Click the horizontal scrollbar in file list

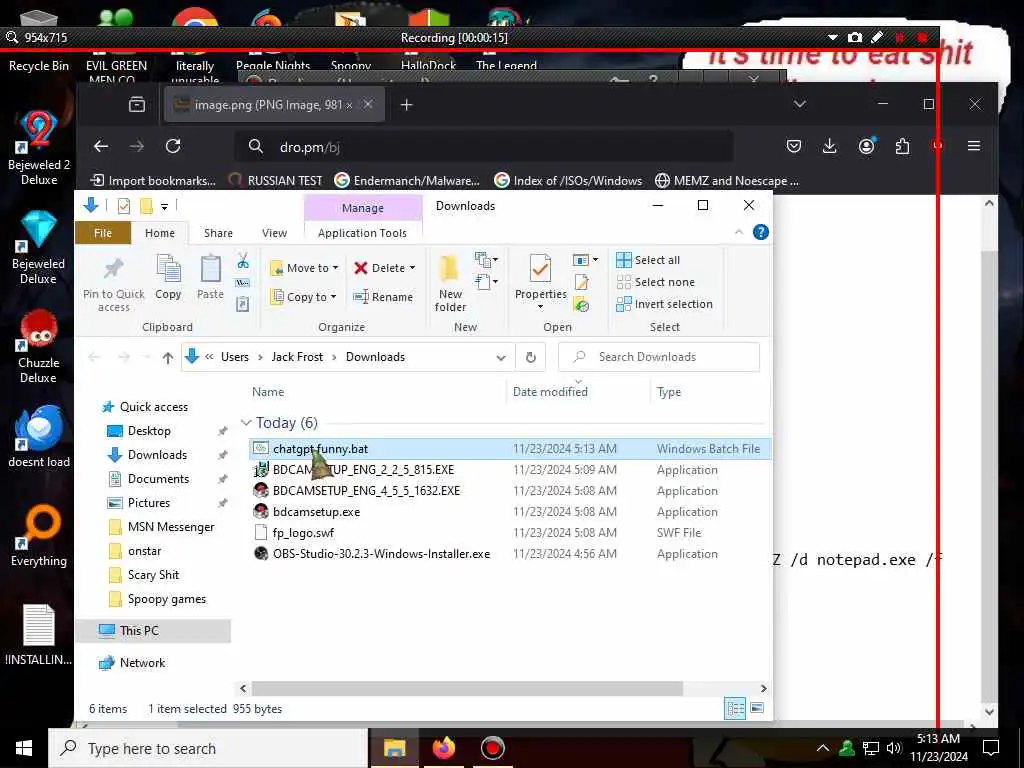[x=467, y=688]
